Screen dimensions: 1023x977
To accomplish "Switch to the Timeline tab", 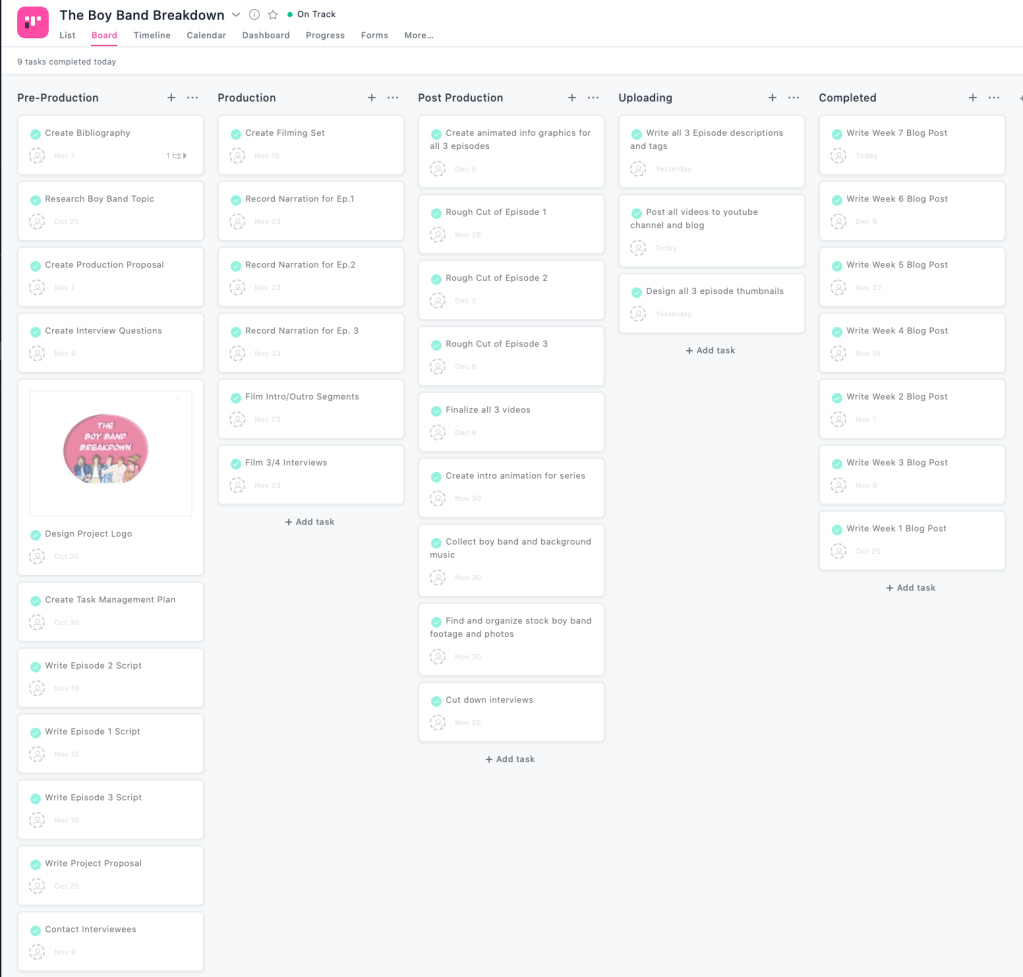I will coord(152,36).
